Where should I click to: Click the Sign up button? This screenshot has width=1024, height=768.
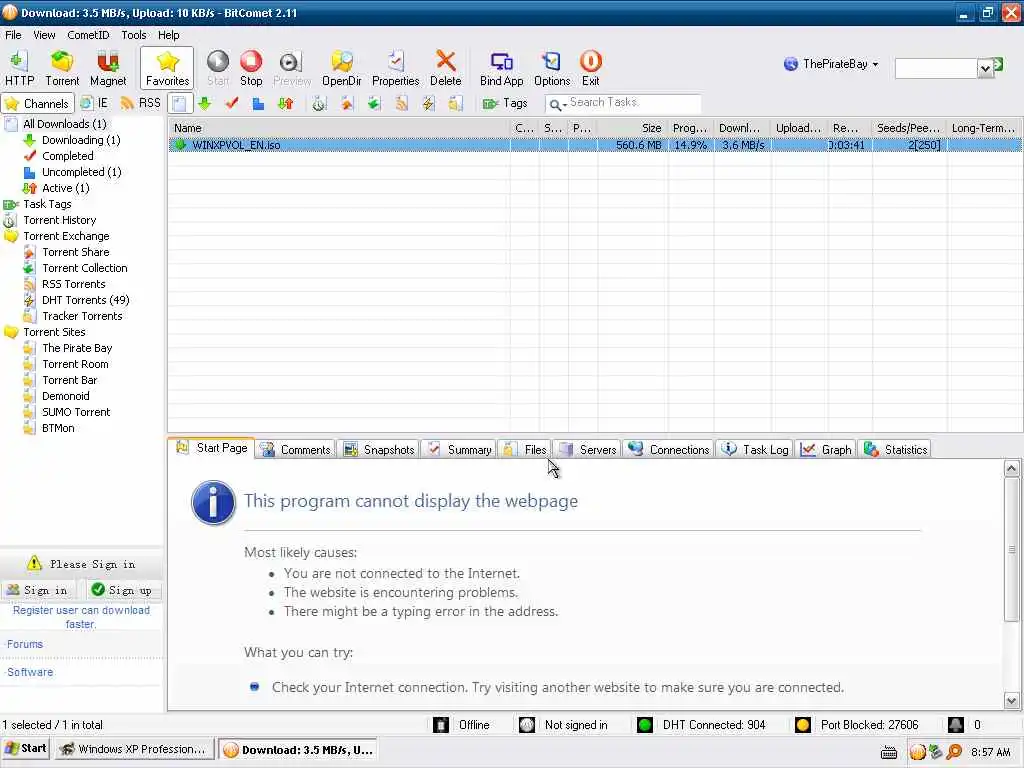point(122,590)
